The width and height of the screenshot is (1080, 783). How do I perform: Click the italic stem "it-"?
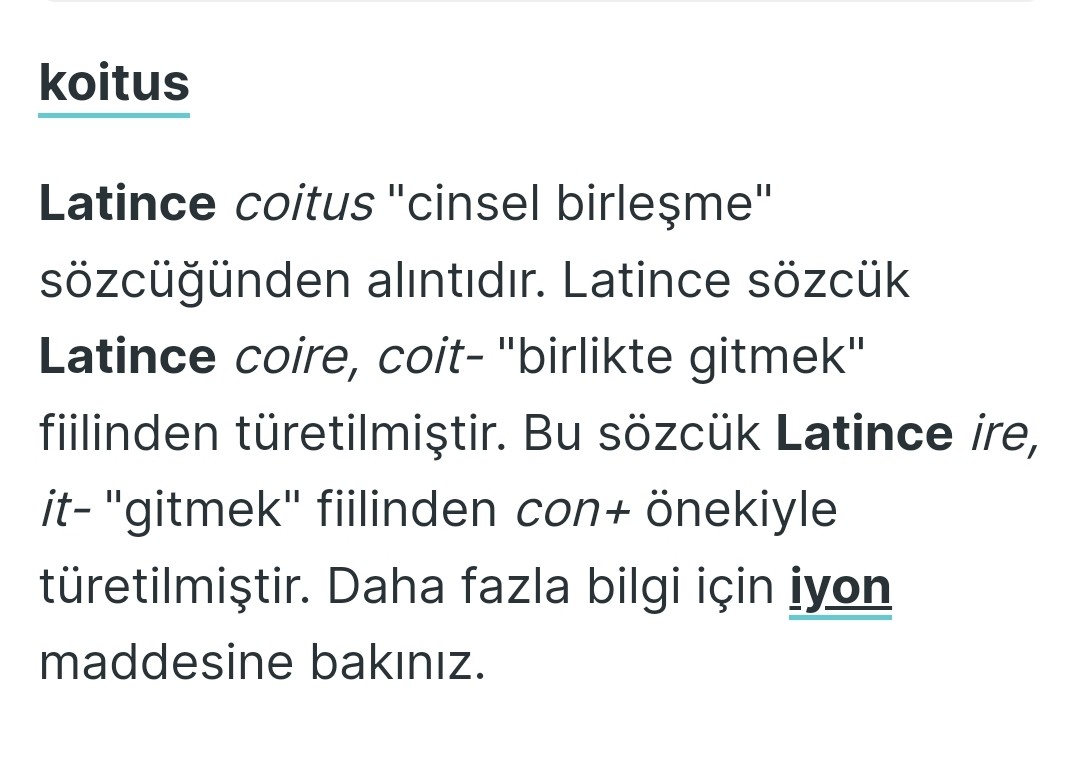(x=65, y=511)
